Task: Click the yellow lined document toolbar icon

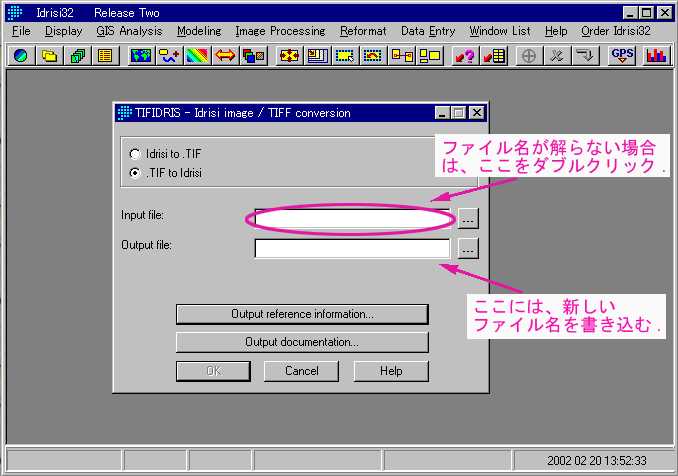Action: (x=105, y=56)
